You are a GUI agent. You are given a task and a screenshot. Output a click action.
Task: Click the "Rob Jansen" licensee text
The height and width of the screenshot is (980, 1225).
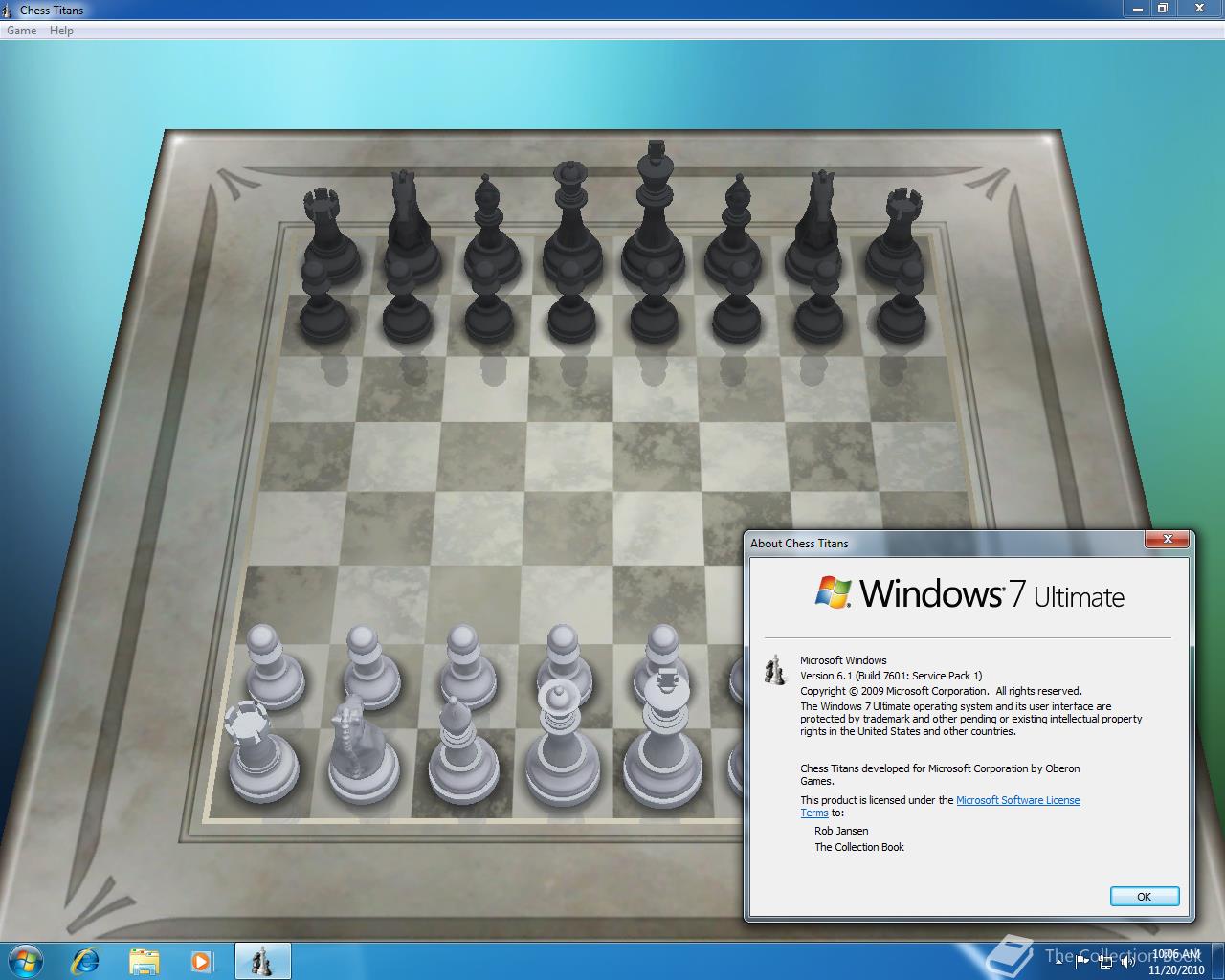(841, 831)
